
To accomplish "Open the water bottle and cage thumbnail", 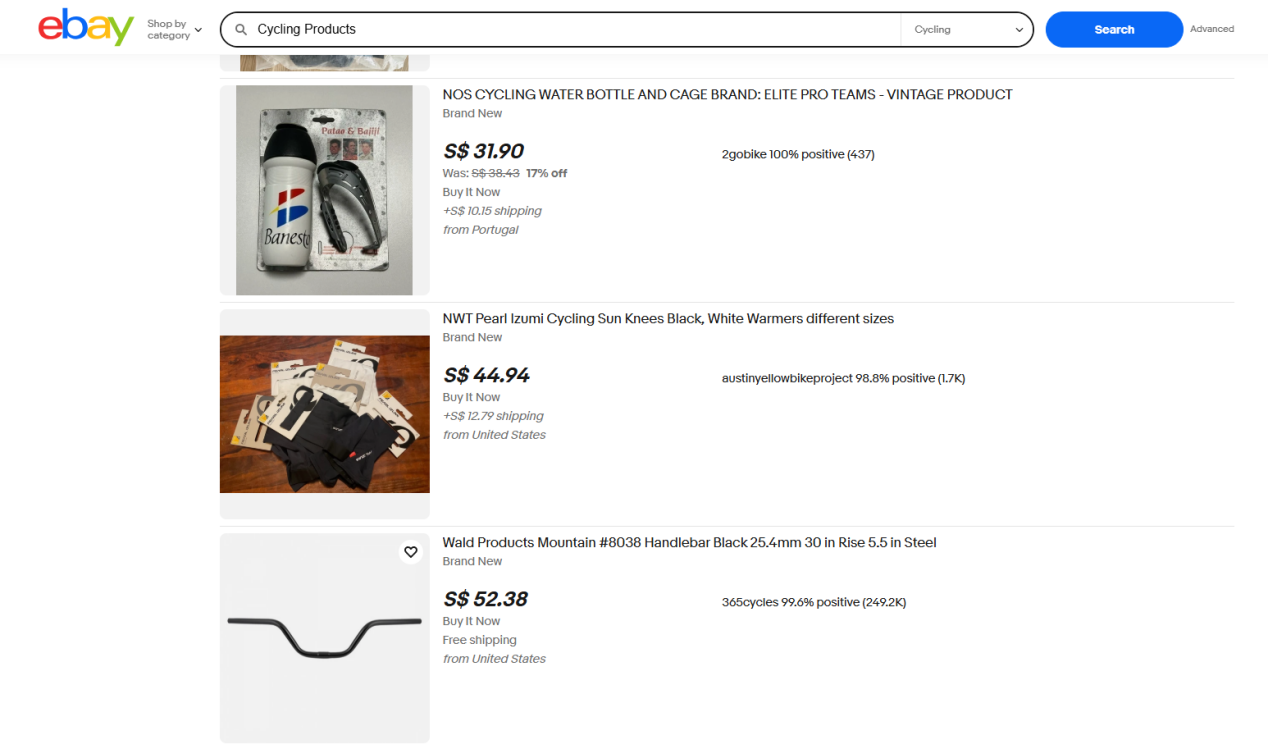I will point(324,190).
